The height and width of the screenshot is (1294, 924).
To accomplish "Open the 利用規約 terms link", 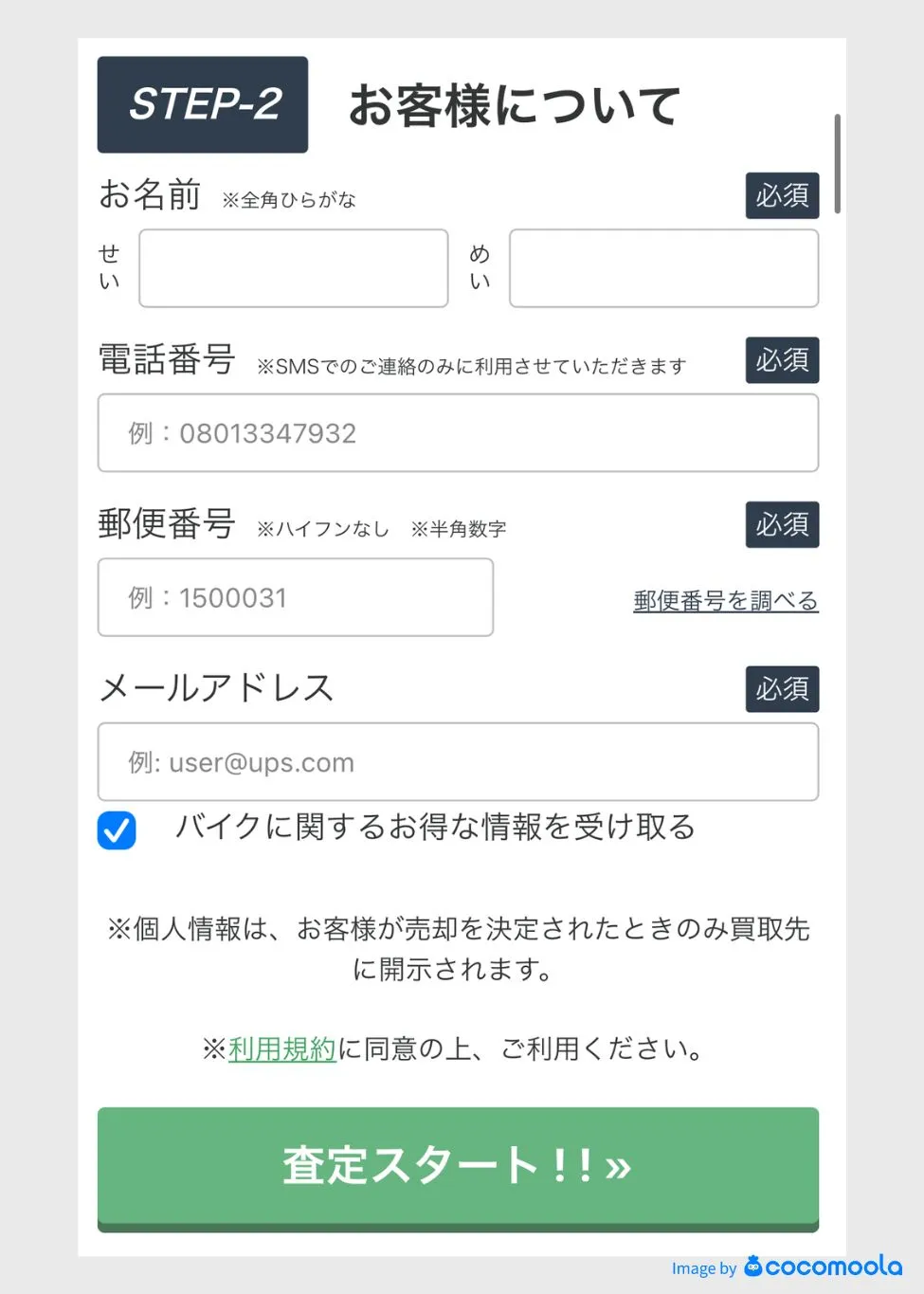I will tap(282, 1048).
